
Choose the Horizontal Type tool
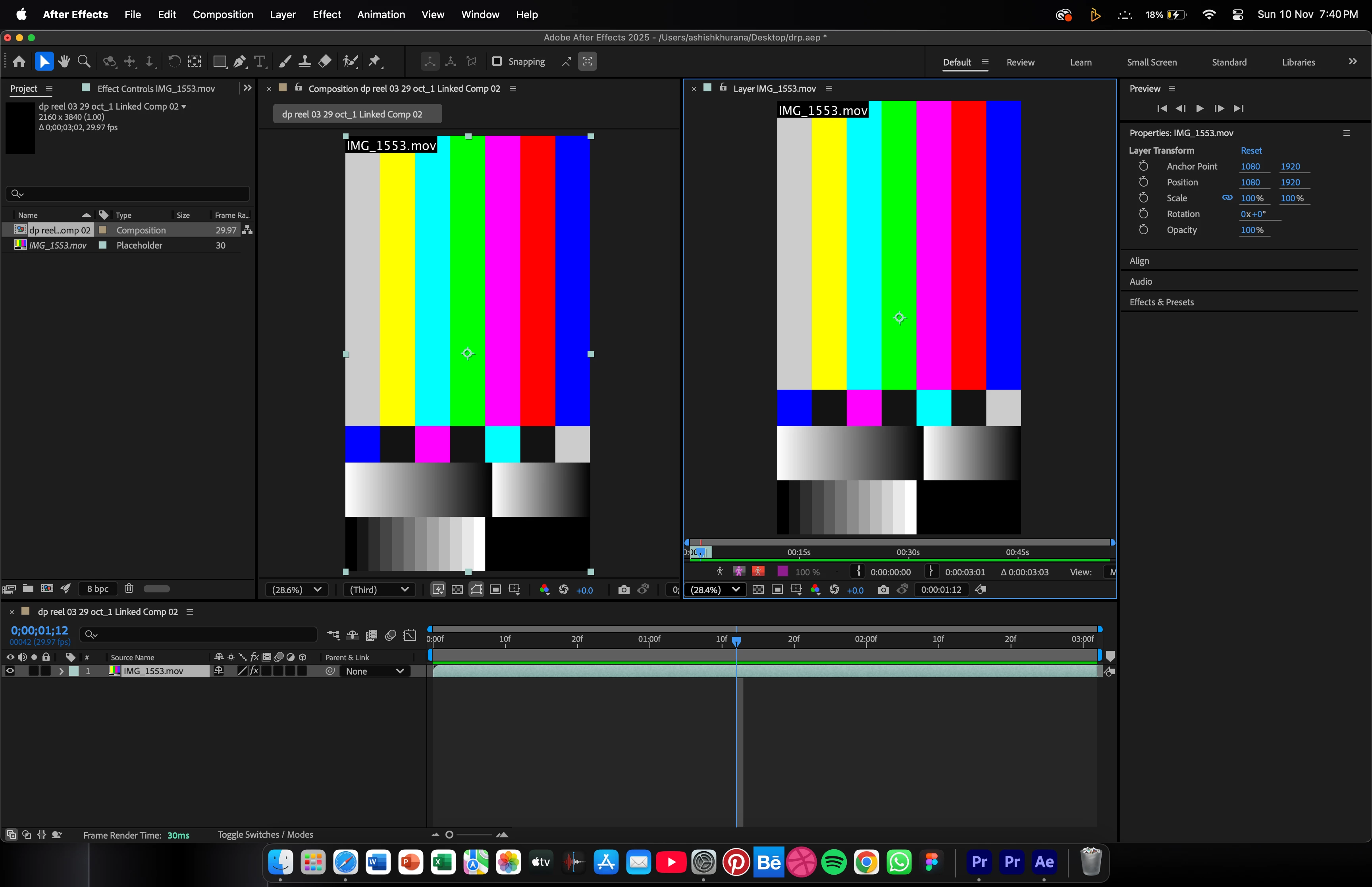tap(260, 62)
